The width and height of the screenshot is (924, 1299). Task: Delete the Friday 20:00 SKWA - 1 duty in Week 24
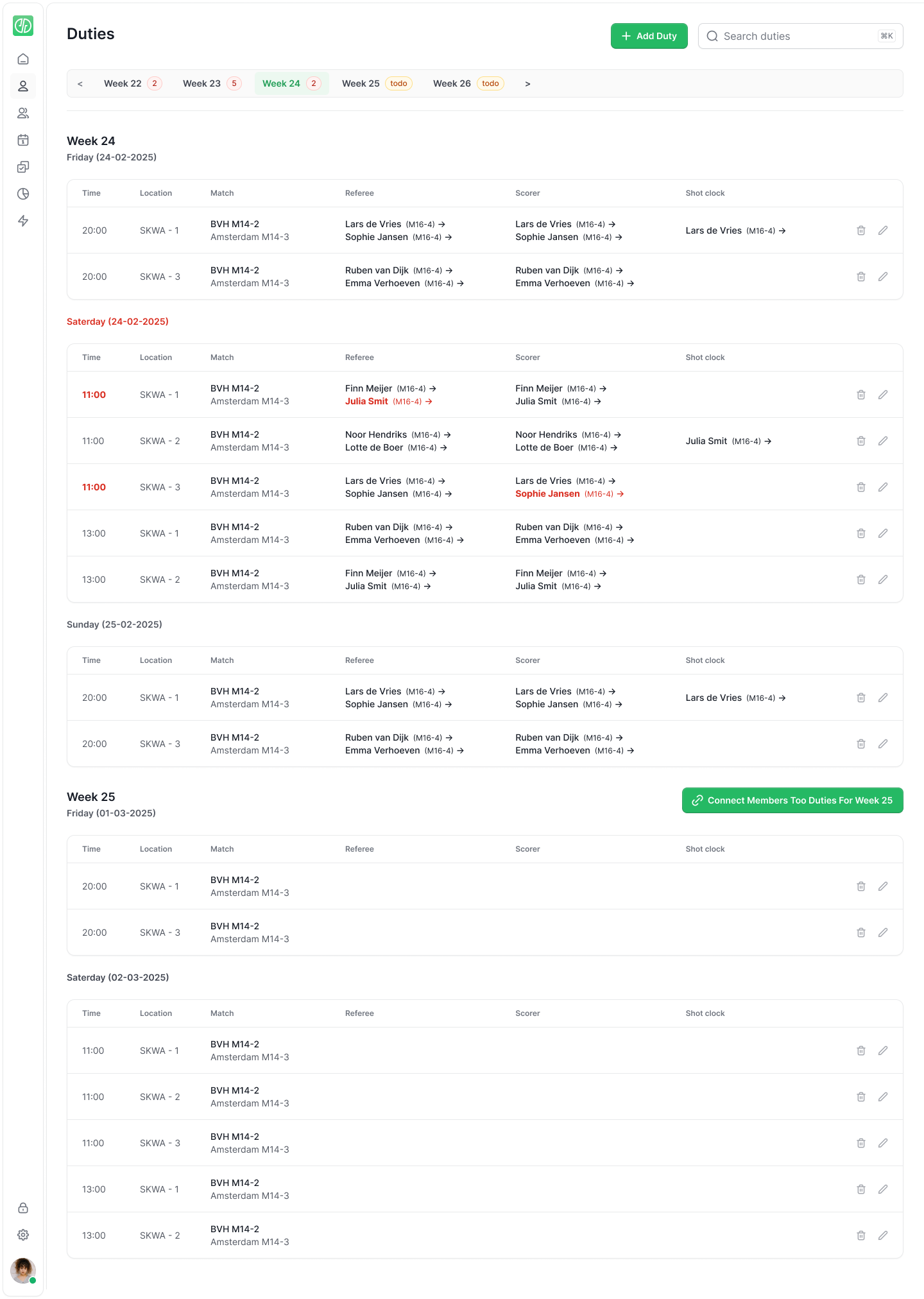[861, 230]
